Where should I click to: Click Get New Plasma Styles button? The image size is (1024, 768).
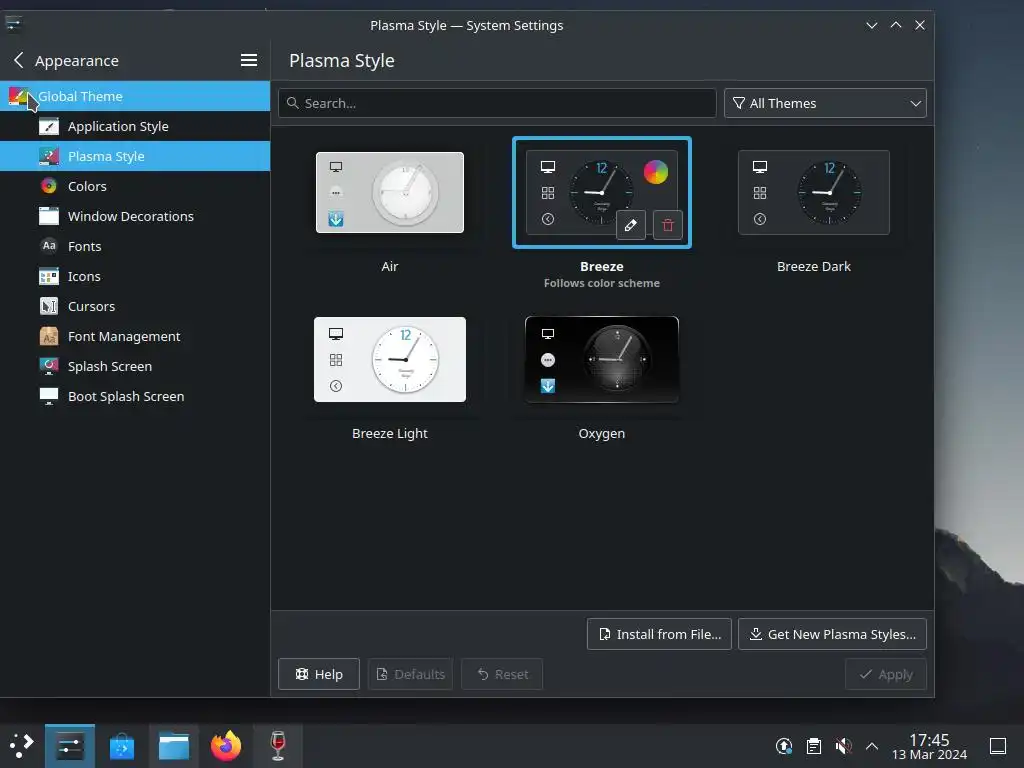pos(832,634)
